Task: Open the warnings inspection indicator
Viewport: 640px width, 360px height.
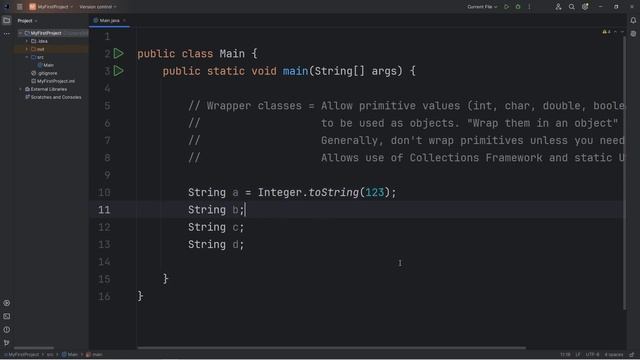Action: (x=606, y=32)
